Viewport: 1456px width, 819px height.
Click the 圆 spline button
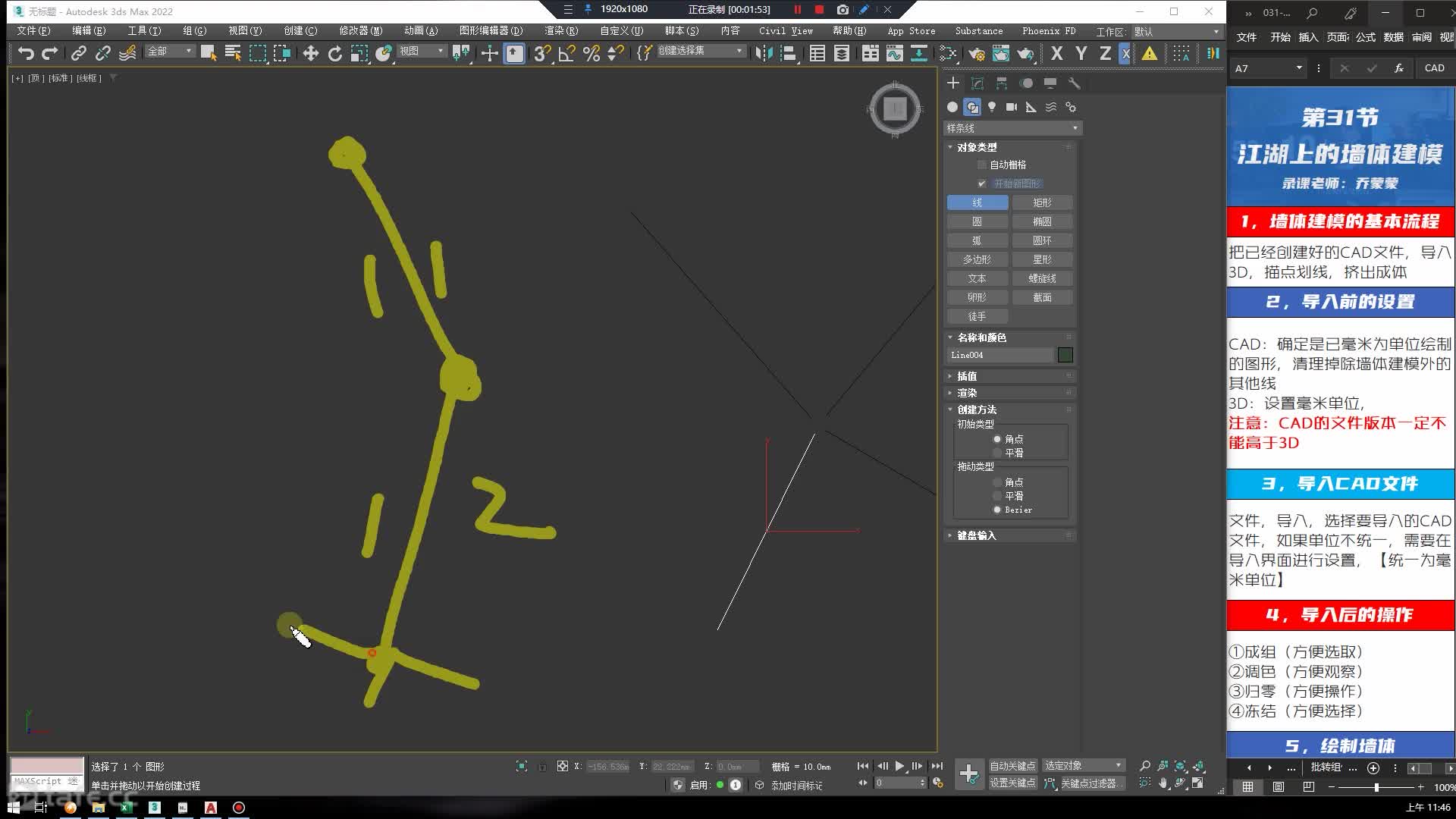(x=977, y=221)
